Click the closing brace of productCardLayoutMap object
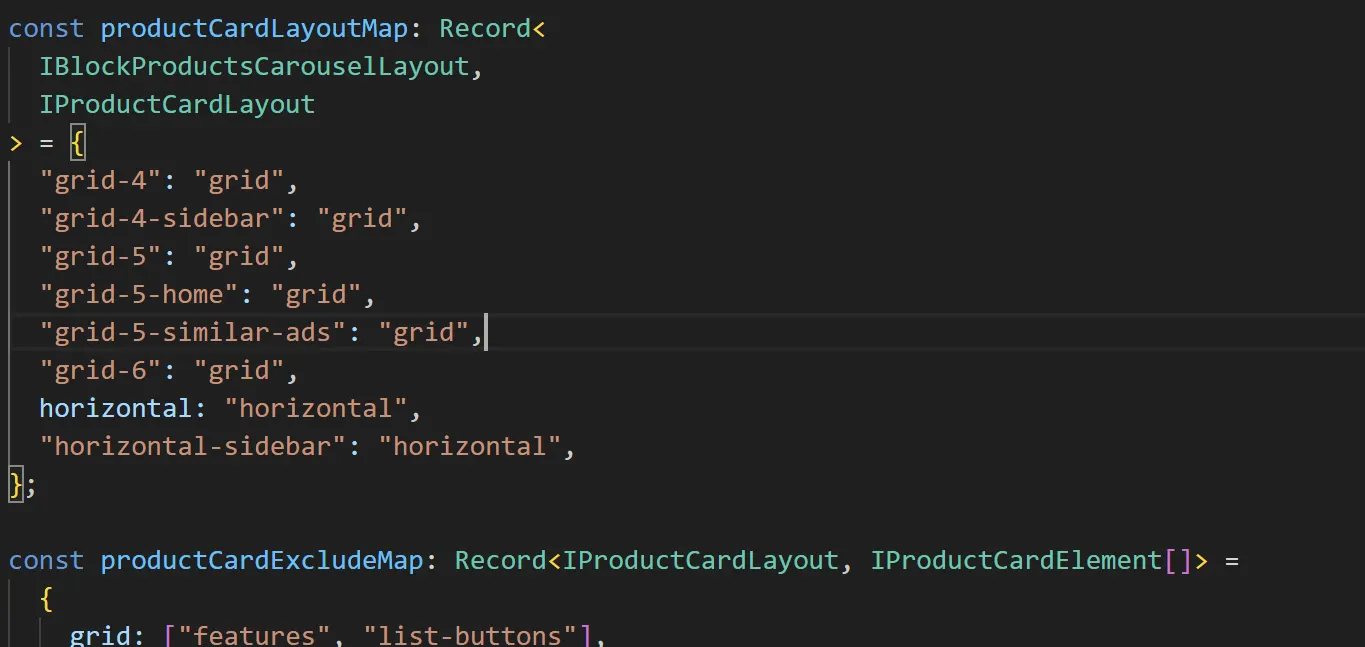1365x647 pixels. click(15, 484)
